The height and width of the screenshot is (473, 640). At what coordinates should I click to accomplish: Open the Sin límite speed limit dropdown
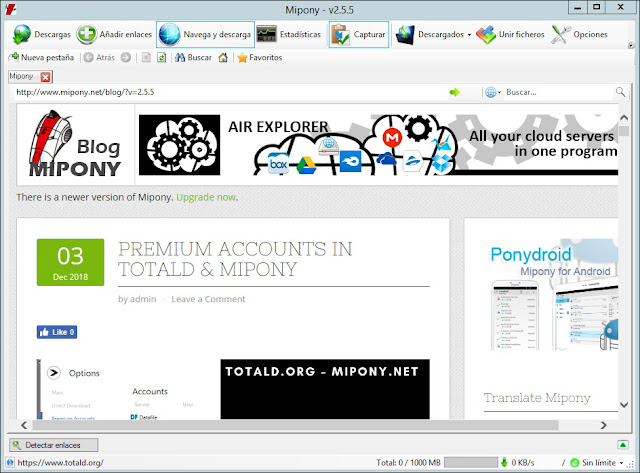[x=598, y=463]
